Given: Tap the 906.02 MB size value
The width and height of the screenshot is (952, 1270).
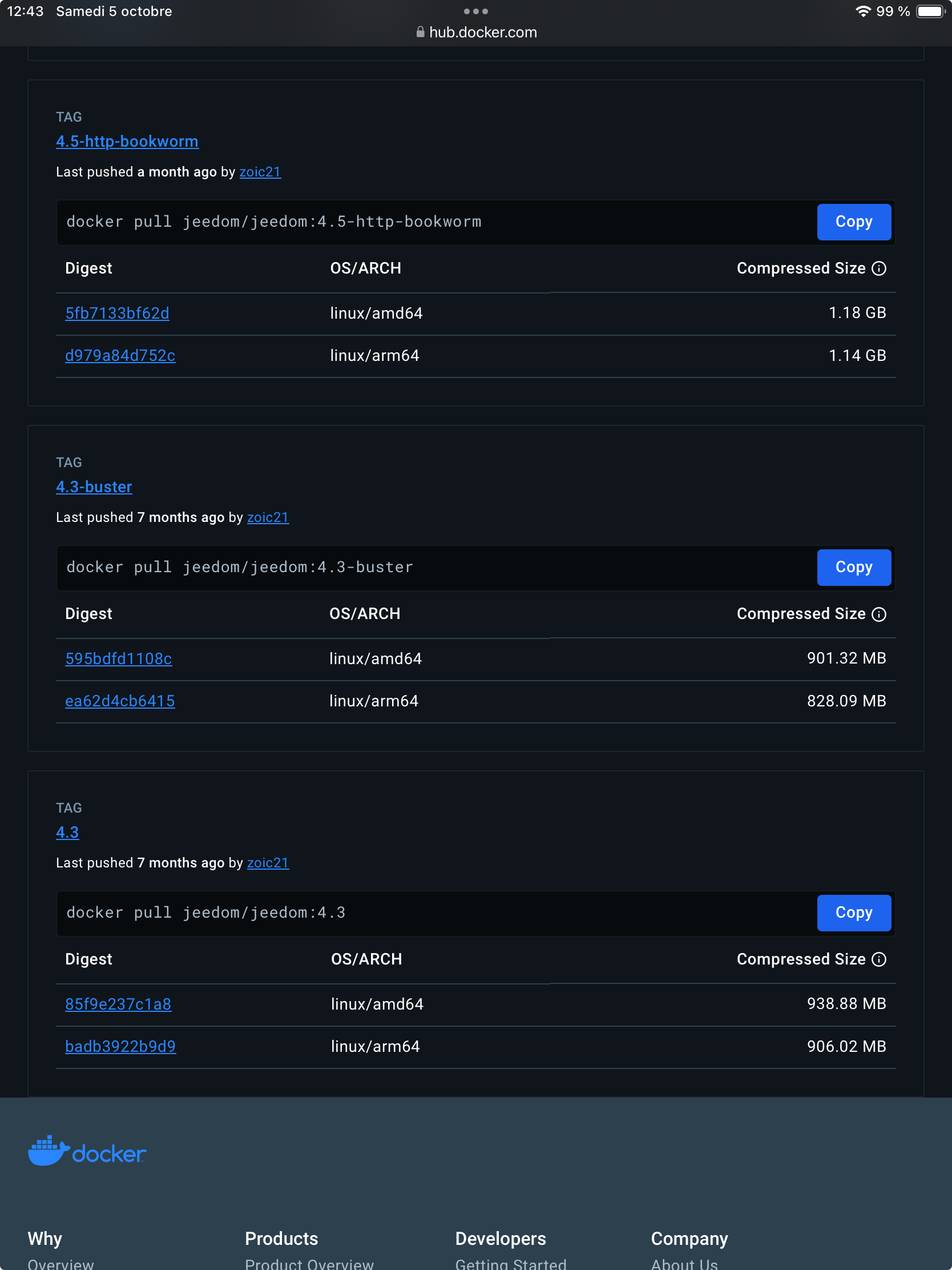Looking at the screenshot, I should pos(846,1046).
